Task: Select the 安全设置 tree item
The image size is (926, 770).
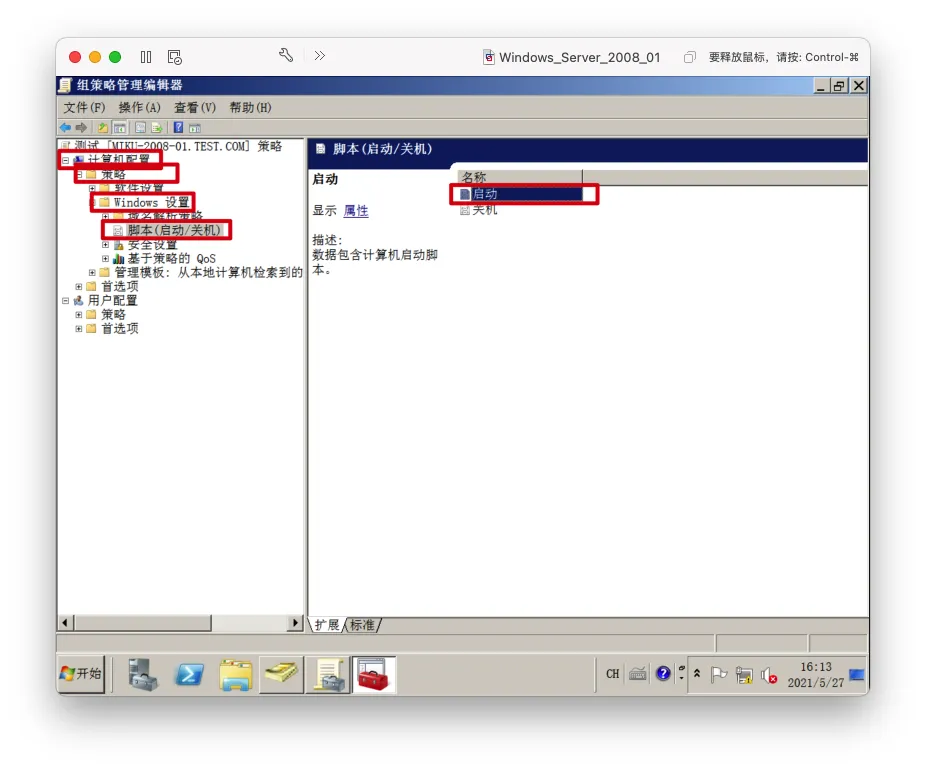Action: click(152, 244)
